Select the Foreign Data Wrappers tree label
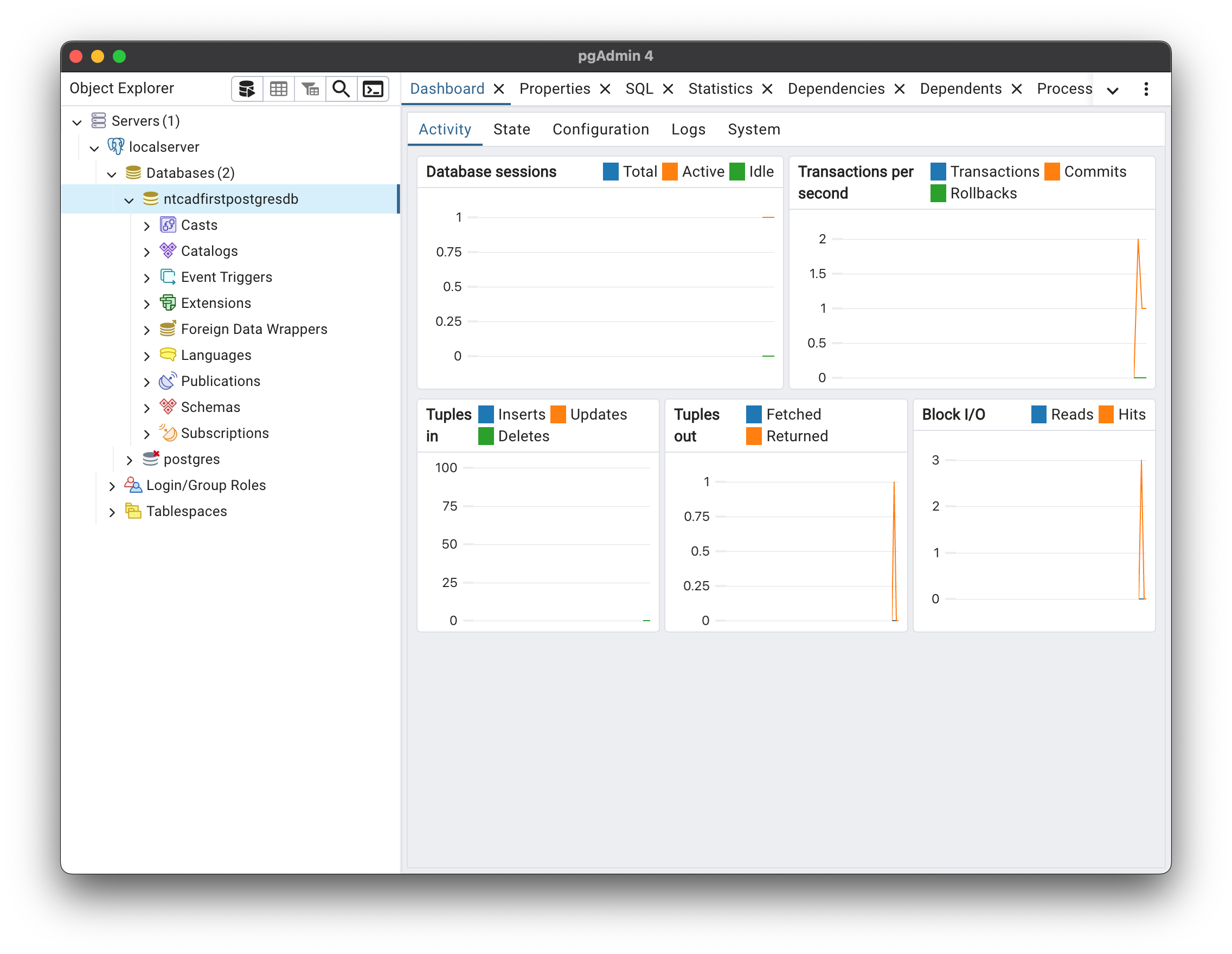Image resolution: width=1232 pixels, height=954 pixels. coord(254,328)
